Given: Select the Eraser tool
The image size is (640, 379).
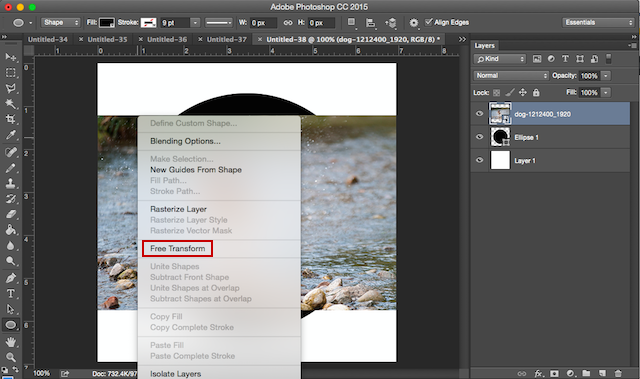Looking at the screenshot, I should (11, 214).
